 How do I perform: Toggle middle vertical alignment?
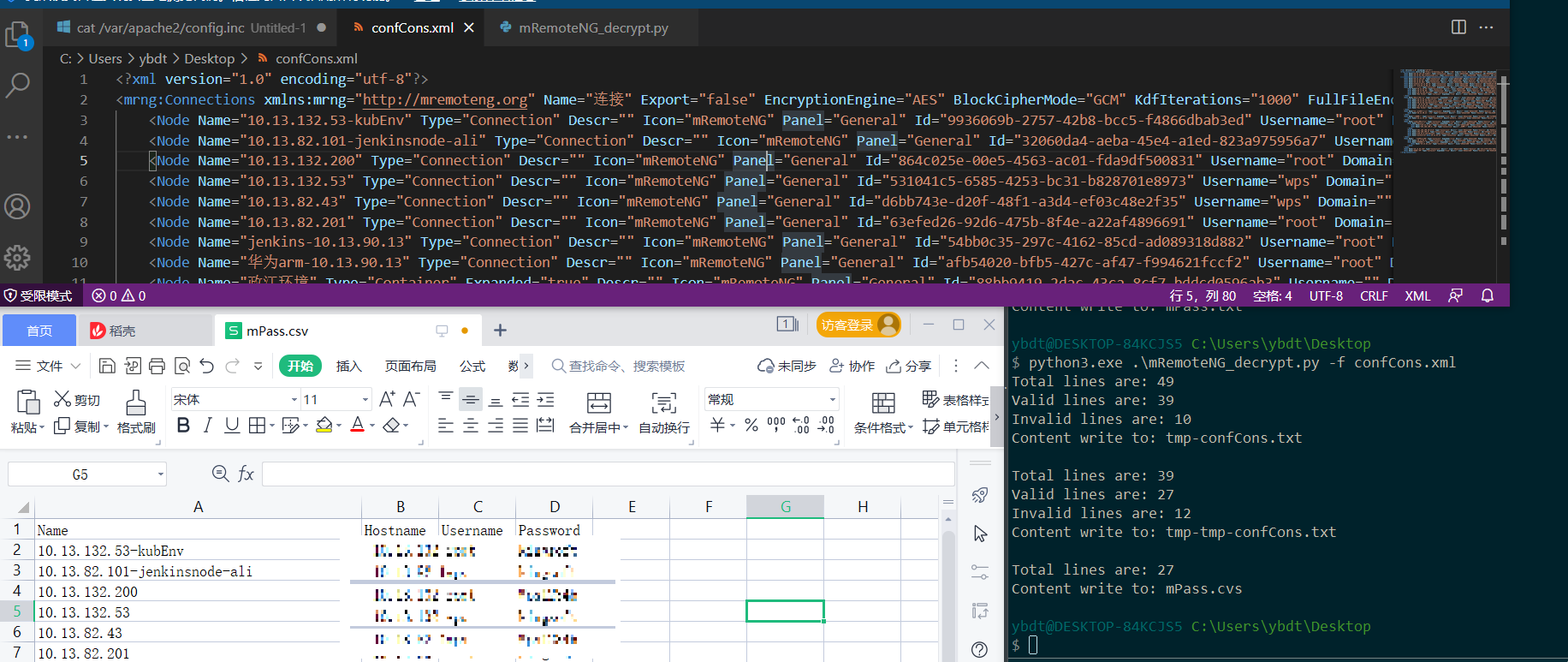point(471,399)
